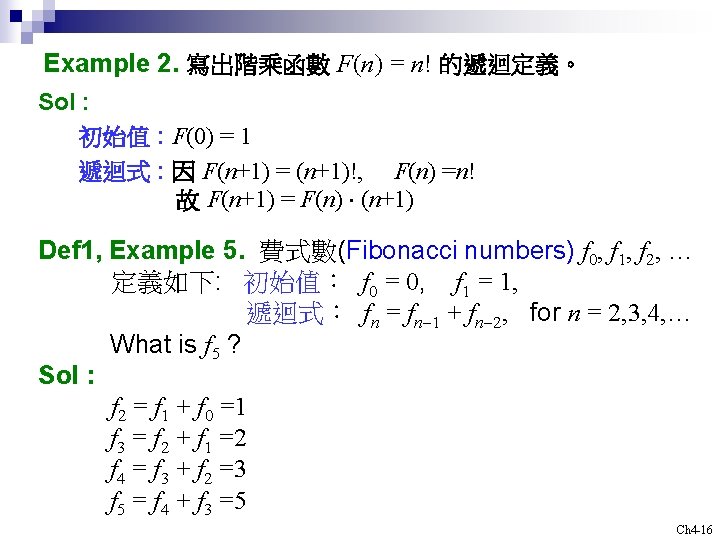Image resolution: width=720 pixels, height=540 pixels.
Task: Click the f0 = 0 initial condition
Action: (x=391, y=283)
